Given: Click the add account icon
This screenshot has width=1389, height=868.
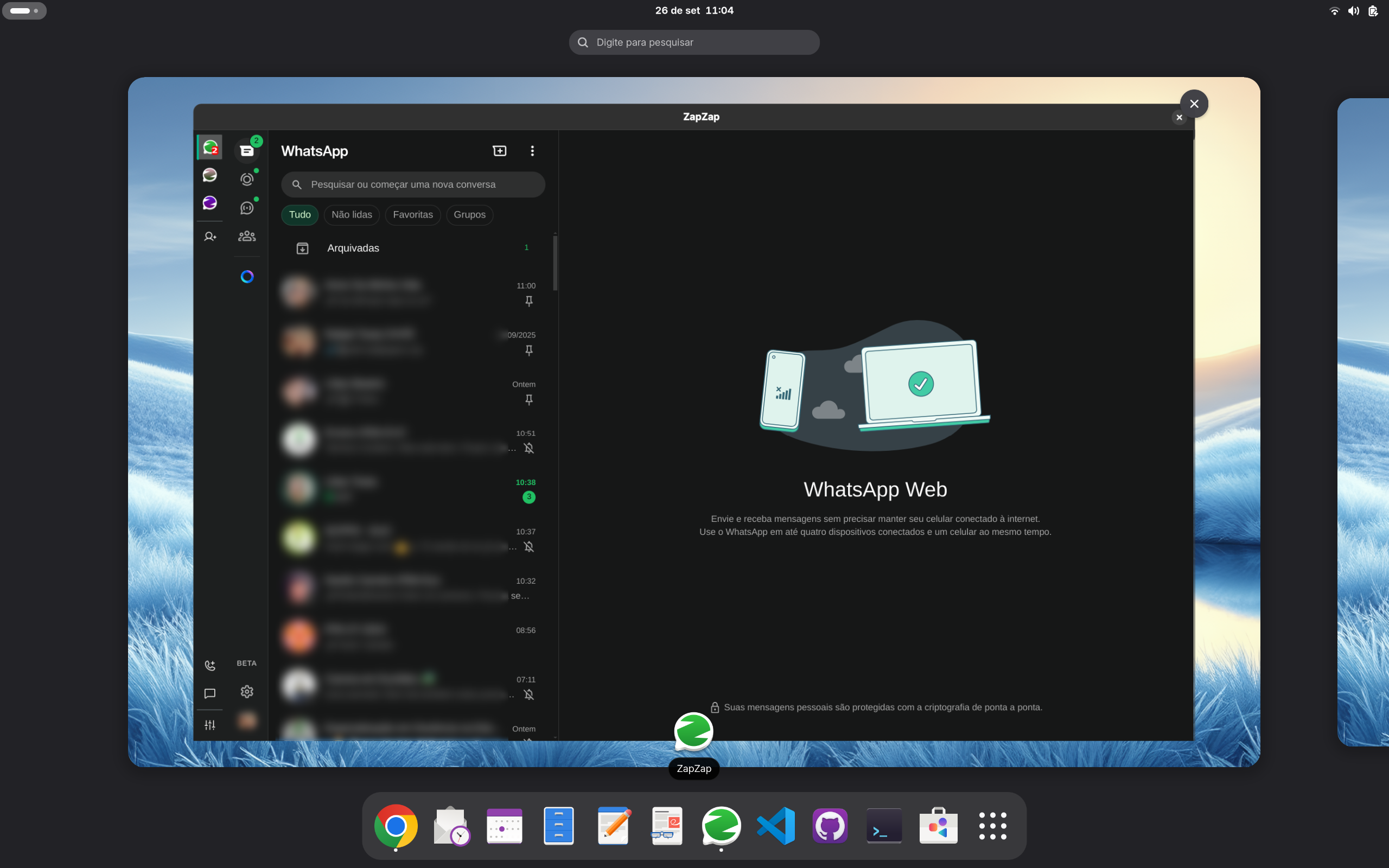Looking at the screenshot, I should pyautogui.click(x=210, y=237).
